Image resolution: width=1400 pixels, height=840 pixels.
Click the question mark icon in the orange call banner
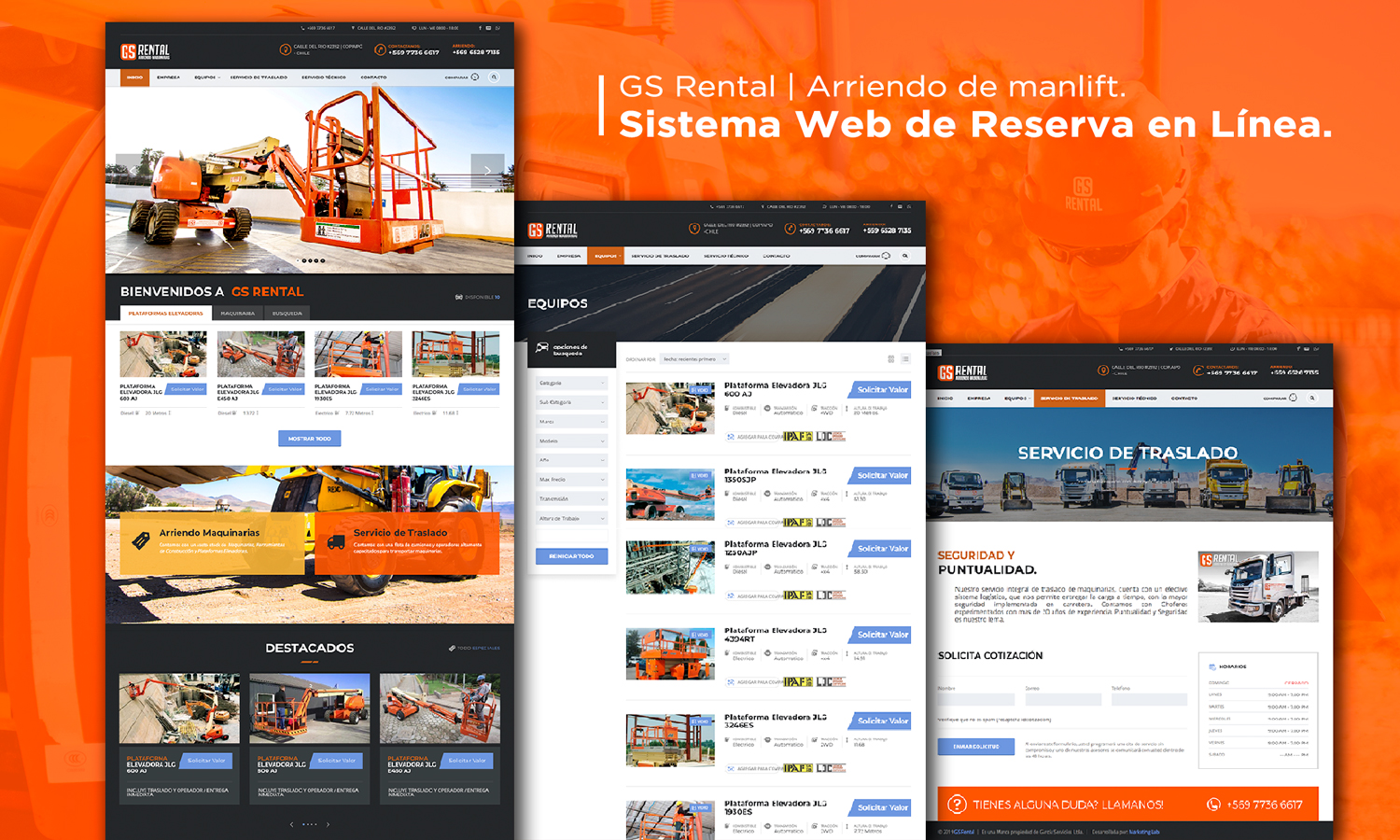956,805
